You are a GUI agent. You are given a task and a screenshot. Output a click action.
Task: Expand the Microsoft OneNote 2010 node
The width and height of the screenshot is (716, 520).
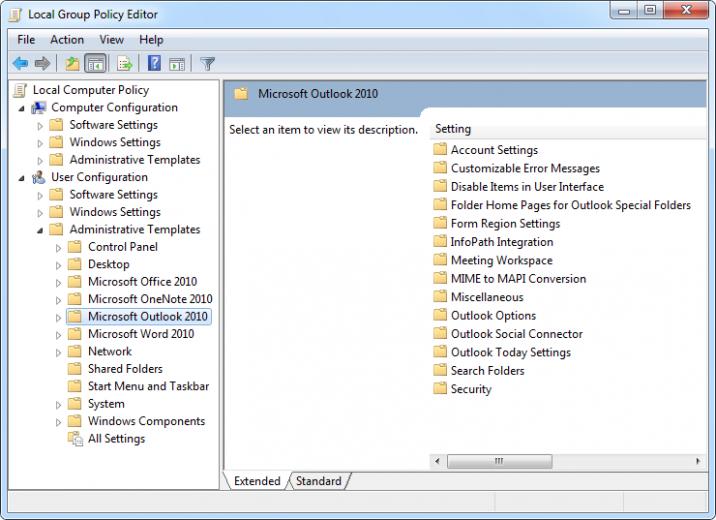click(58, 300)
